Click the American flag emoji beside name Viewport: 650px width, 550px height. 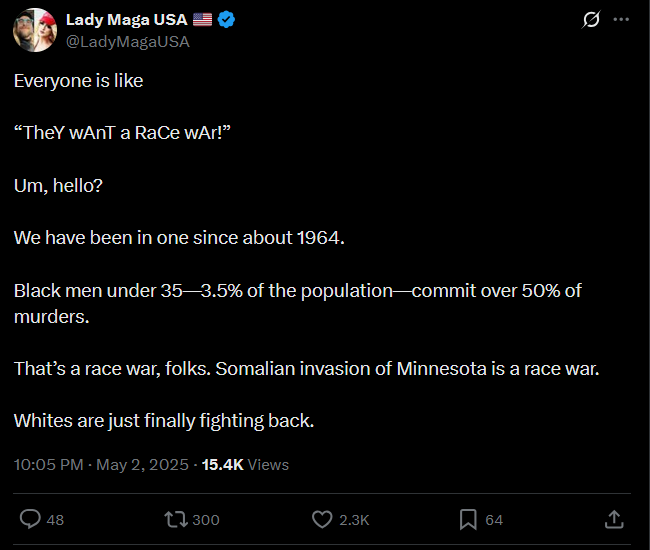[x=202, y=19]
